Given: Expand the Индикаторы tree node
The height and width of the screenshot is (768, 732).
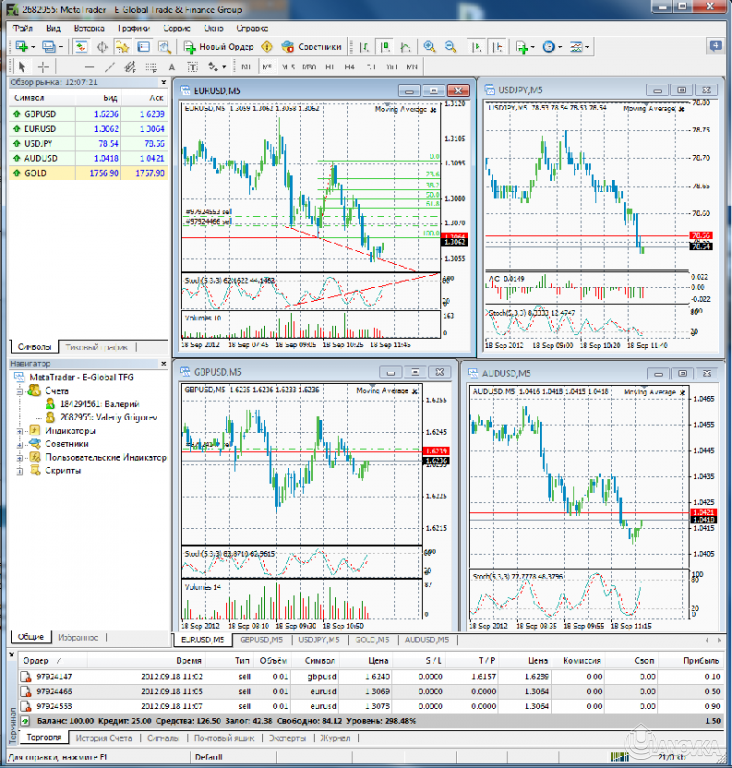Looking at the screenshot, I should coord(21,431).
